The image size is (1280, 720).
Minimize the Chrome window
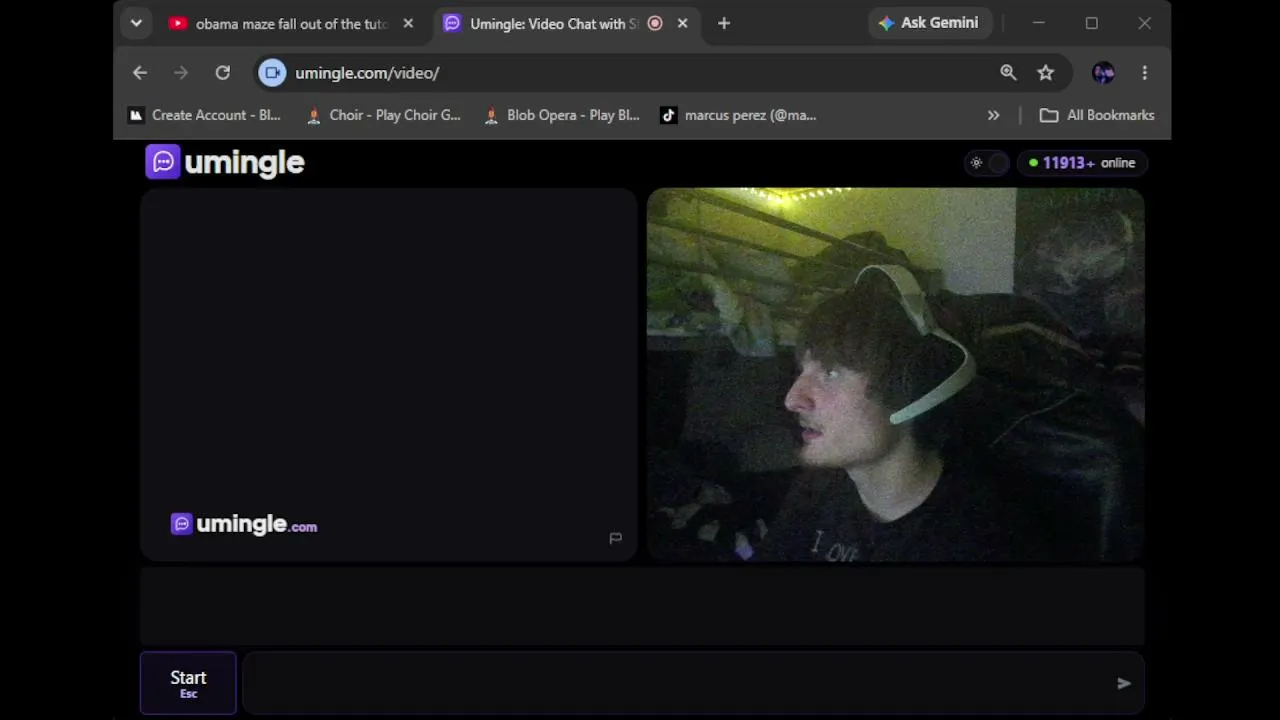(1038, 23)
